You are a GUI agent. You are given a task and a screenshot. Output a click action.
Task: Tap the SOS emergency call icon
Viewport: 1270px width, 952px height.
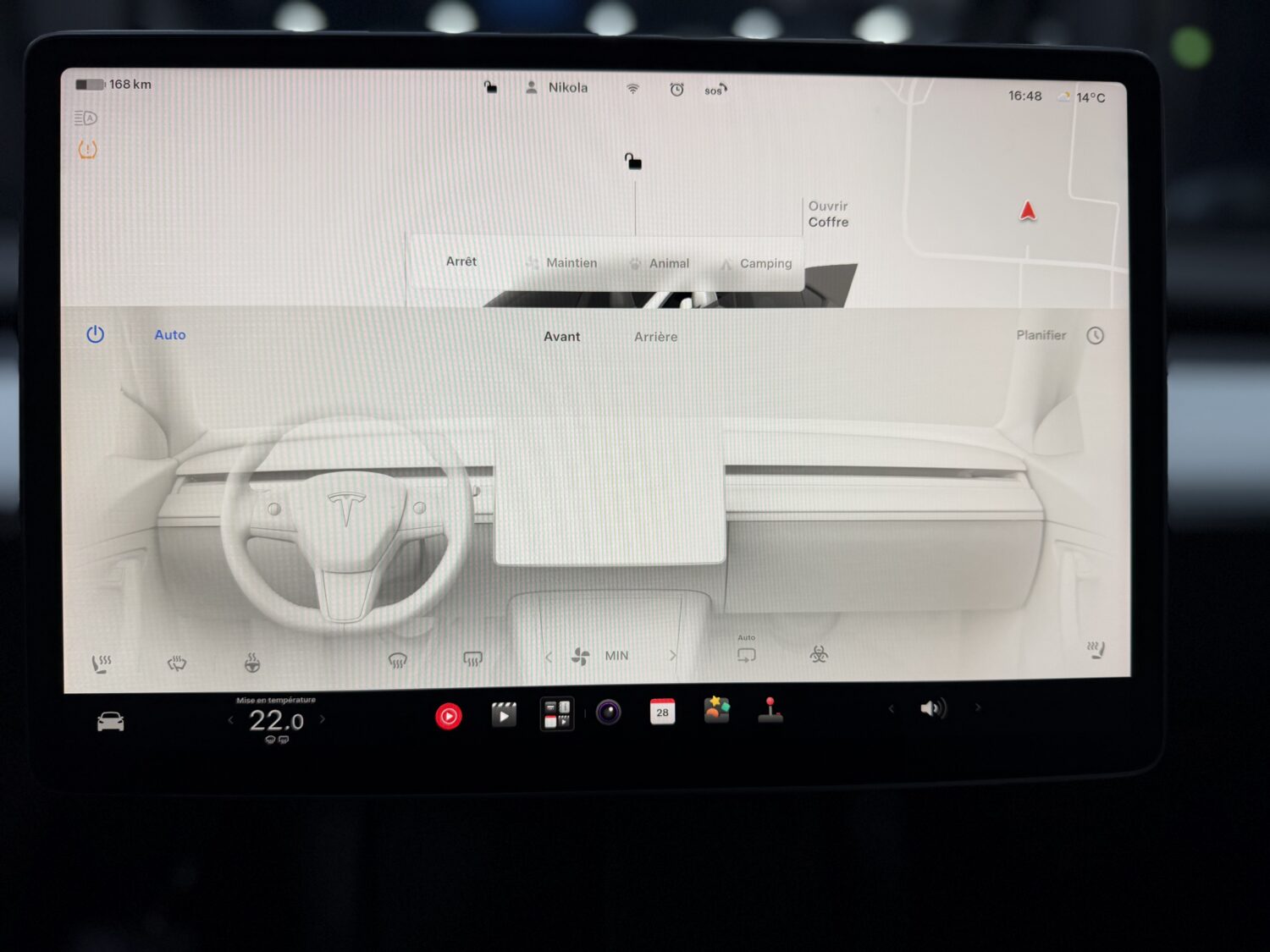716,90
